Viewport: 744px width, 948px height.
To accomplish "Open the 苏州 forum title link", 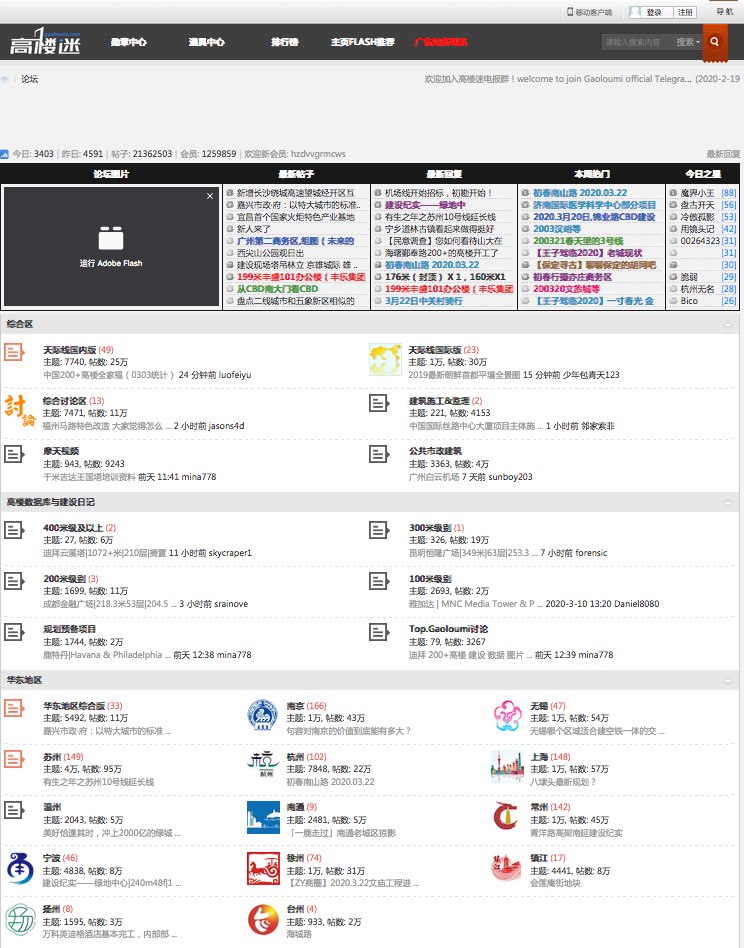I will coord(52,756).
